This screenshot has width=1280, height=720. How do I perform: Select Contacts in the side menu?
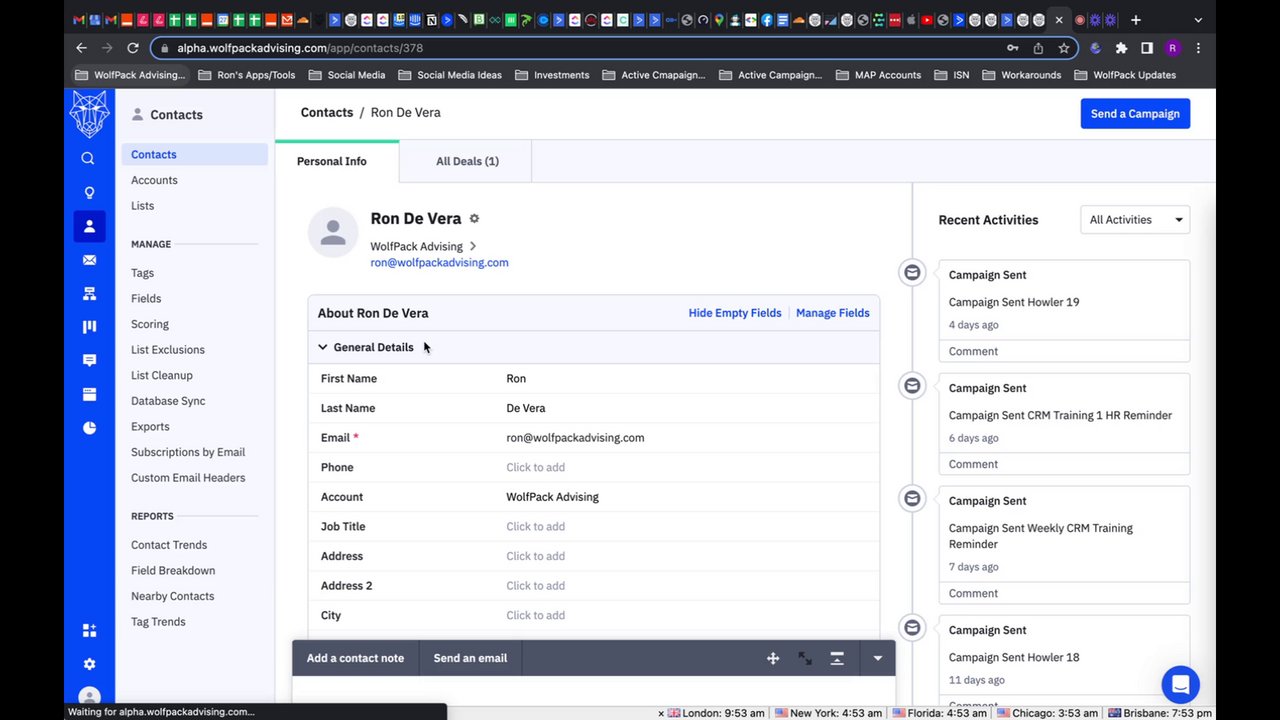[x=195, y=154]
